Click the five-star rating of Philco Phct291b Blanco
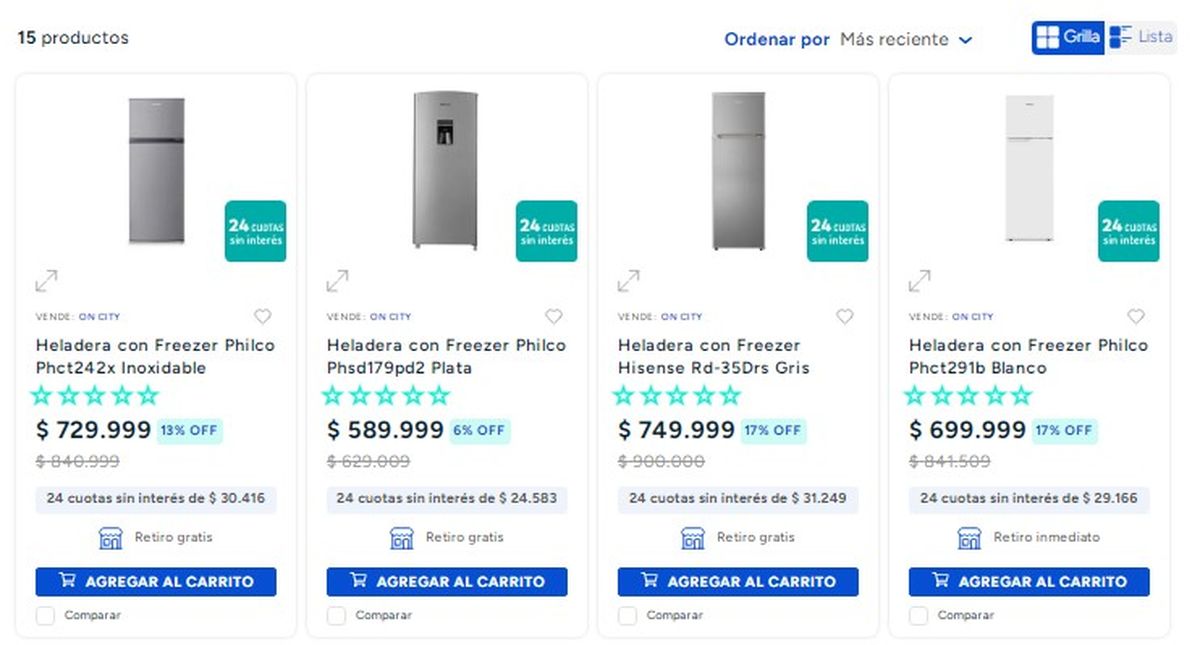The width and height of the screenshot is (1200, 645). pyautogui.click(x=967, y=396)
